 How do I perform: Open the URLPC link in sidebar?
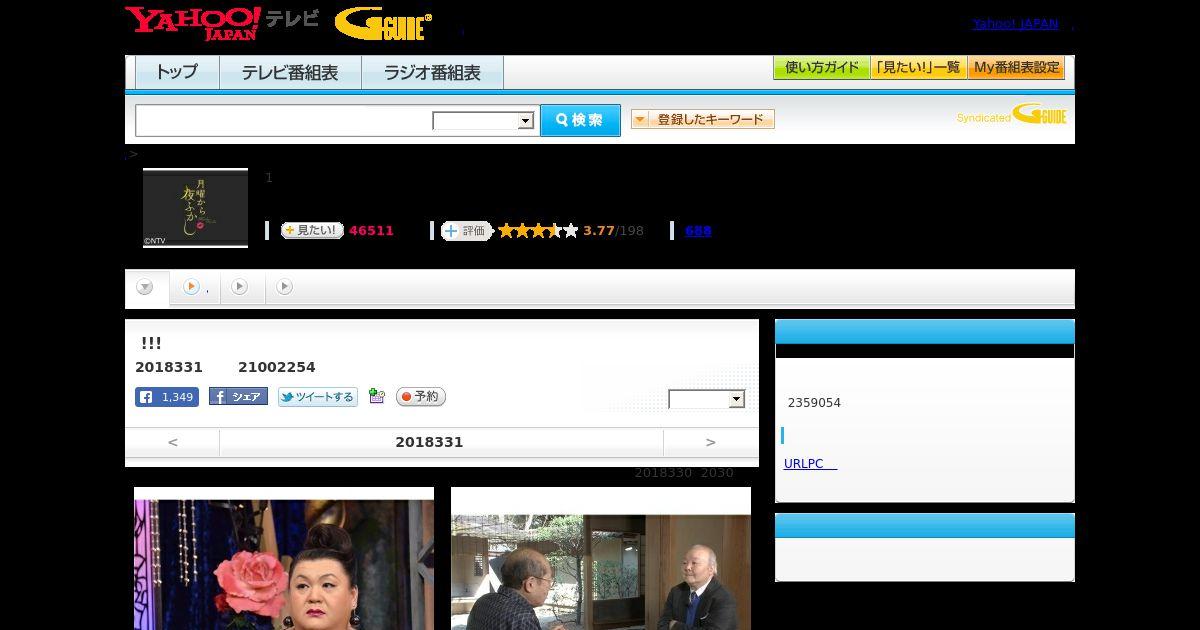[810, 464]
